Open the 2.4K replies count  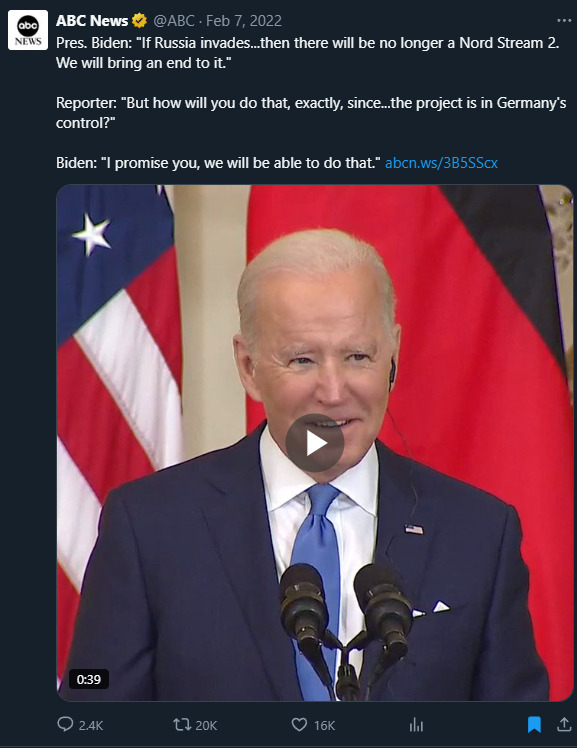point(91,725)
